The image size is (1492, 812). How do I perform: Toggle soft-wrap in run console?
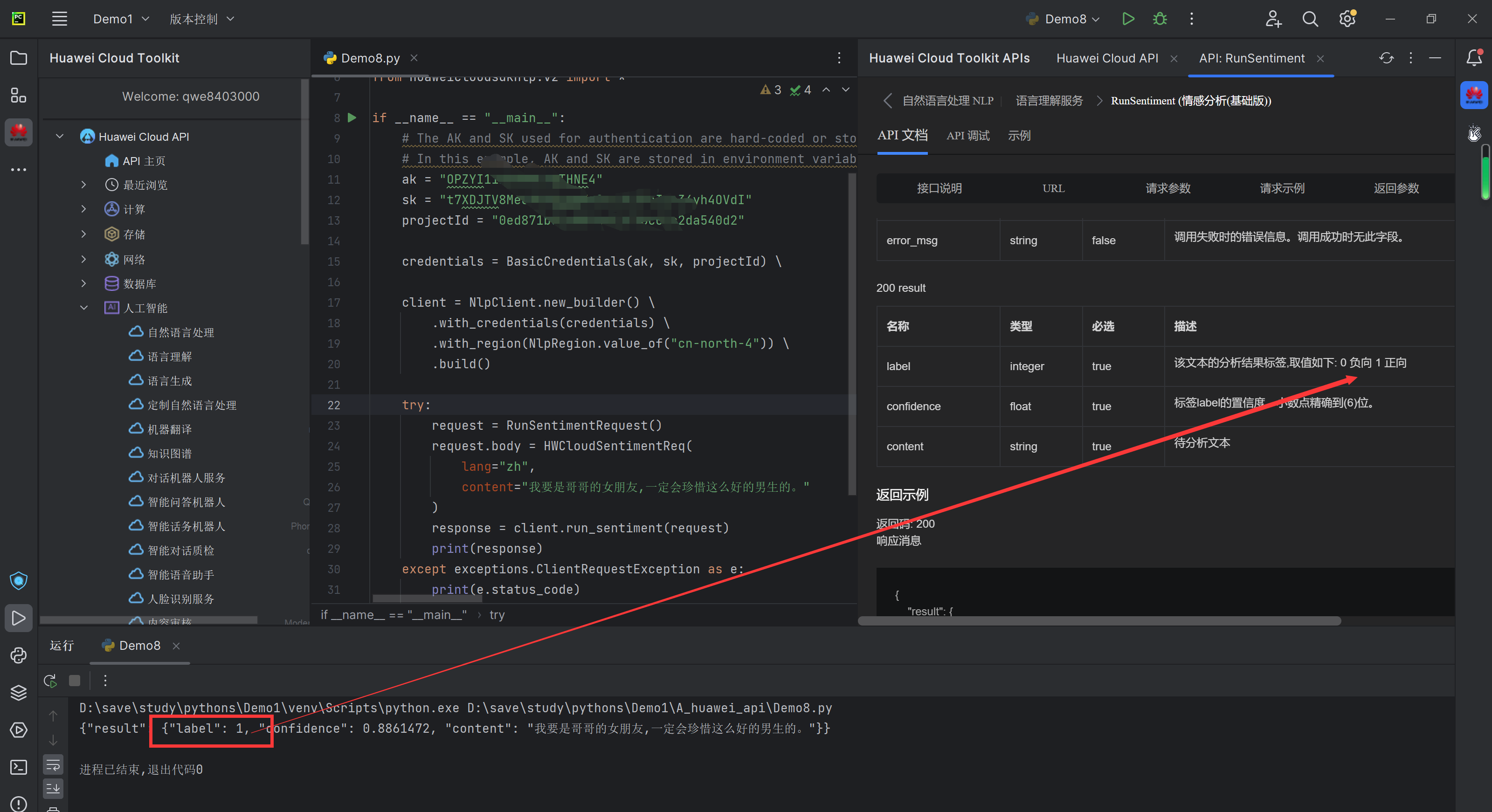tap(53, 765)
